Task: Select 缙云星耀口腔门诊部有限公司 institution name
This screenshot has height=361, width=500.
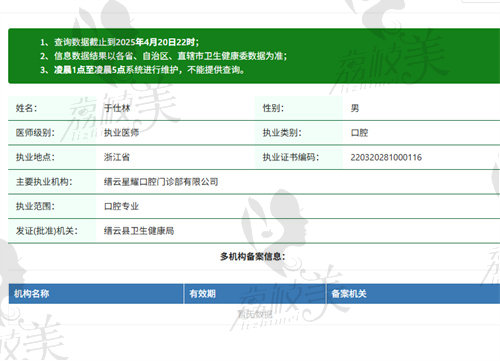Action: (x=161, y=182)
